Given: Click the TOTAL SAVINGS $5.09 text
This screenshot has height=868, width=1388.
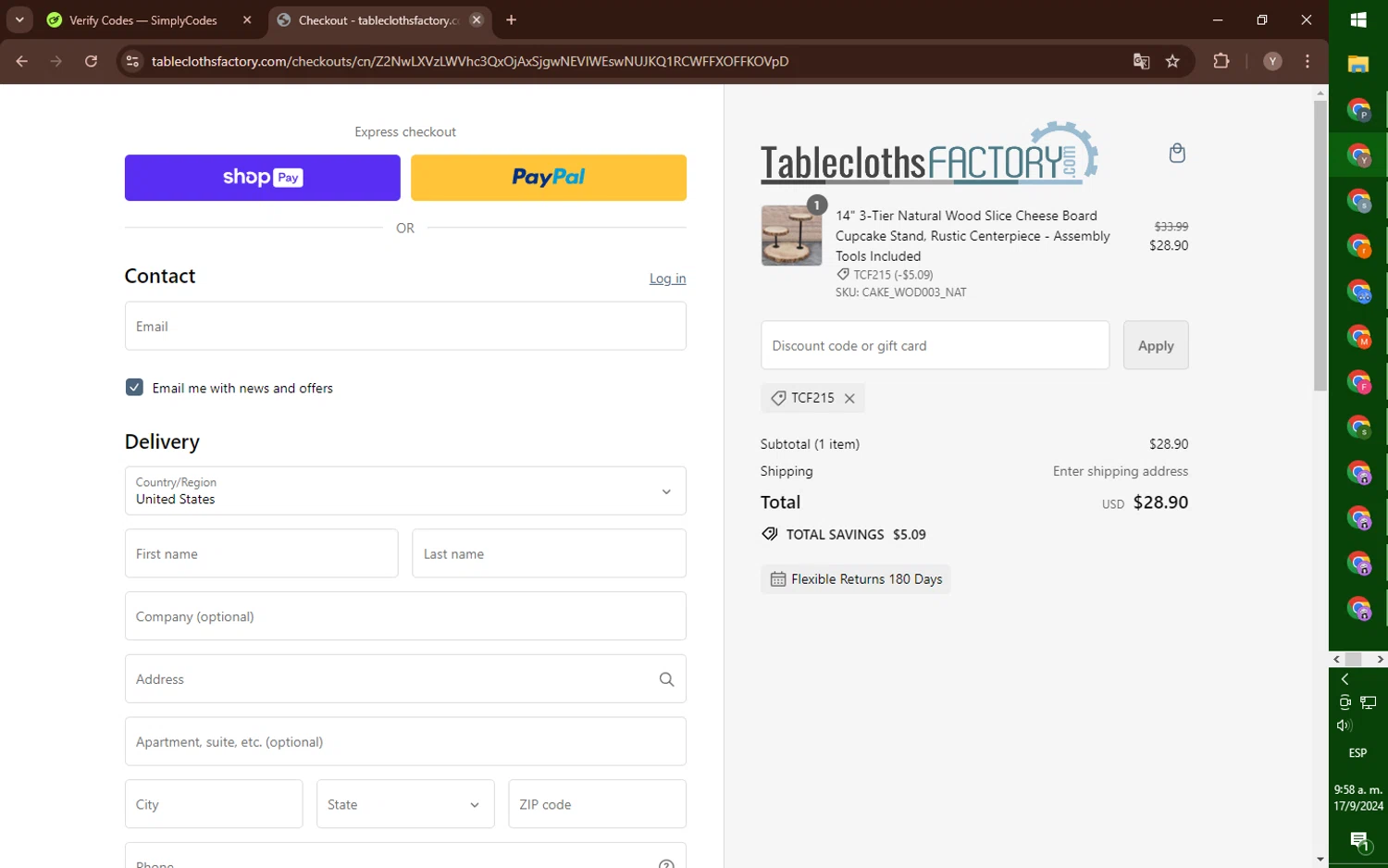Looking at the screenshot, I should (856, 535).
